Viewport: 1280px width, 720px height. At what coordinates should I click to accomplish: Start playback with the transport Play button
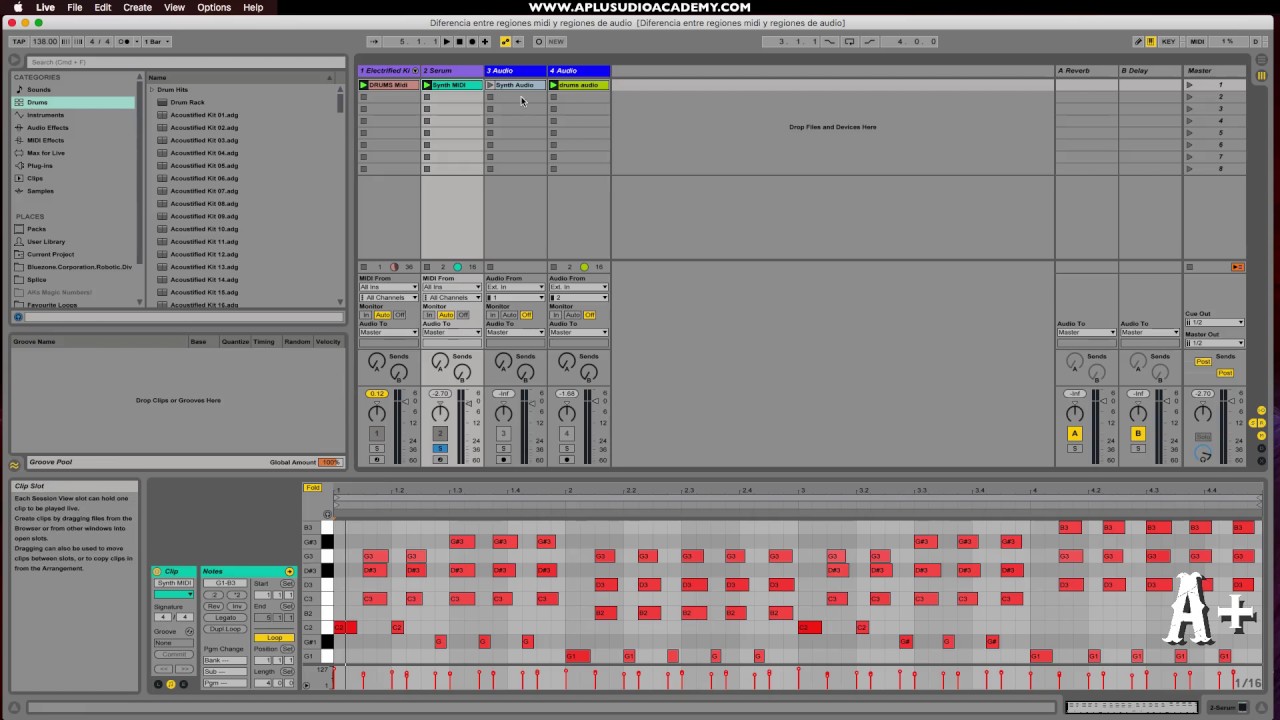click(446, 41)
